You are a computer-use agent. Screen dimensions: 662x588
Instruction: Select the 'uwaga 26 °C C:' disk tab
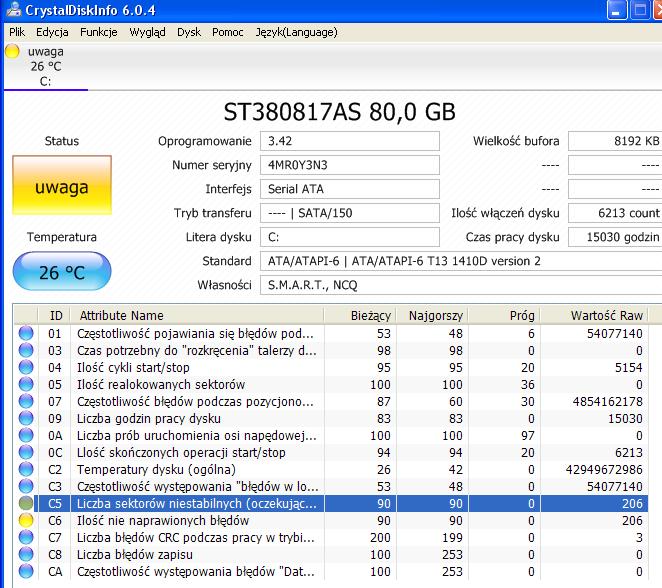point(46,66)
